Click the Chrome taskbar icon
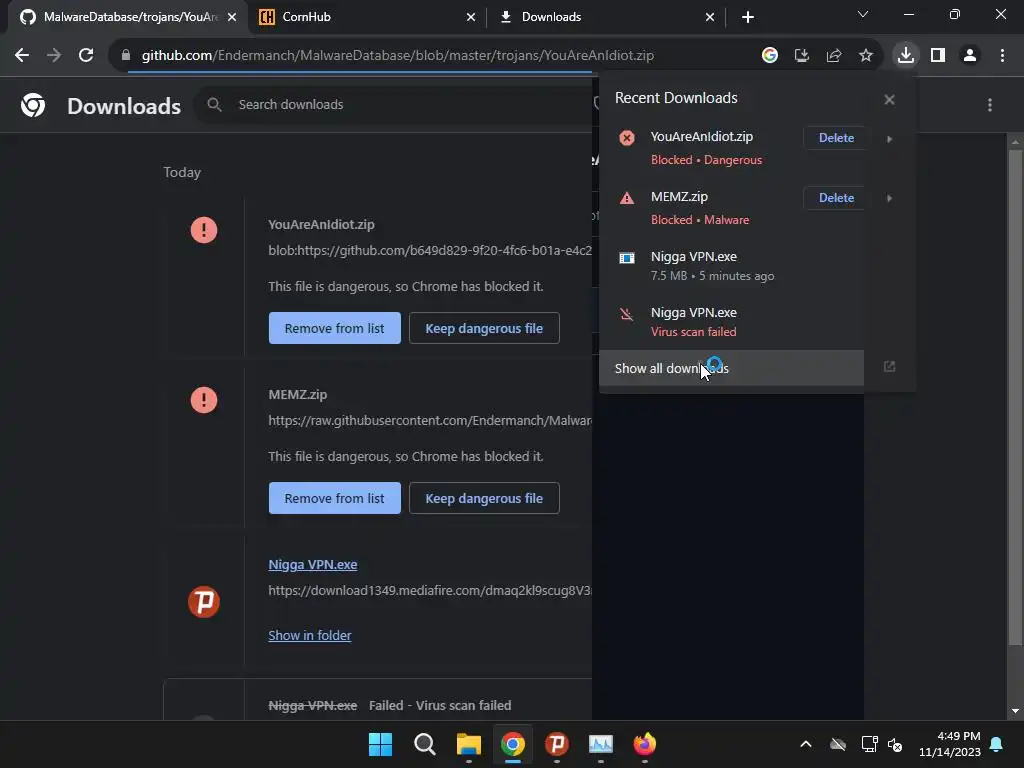1024x768 pixels. coord(513,744)
